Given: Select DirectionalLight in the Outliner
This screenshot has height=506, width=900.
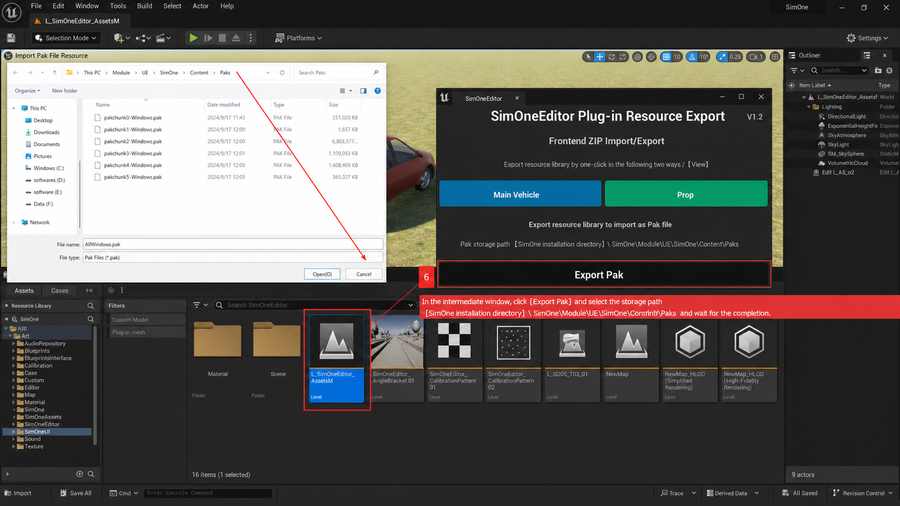Looking at the screenshot, I should (x=846, y=116).
